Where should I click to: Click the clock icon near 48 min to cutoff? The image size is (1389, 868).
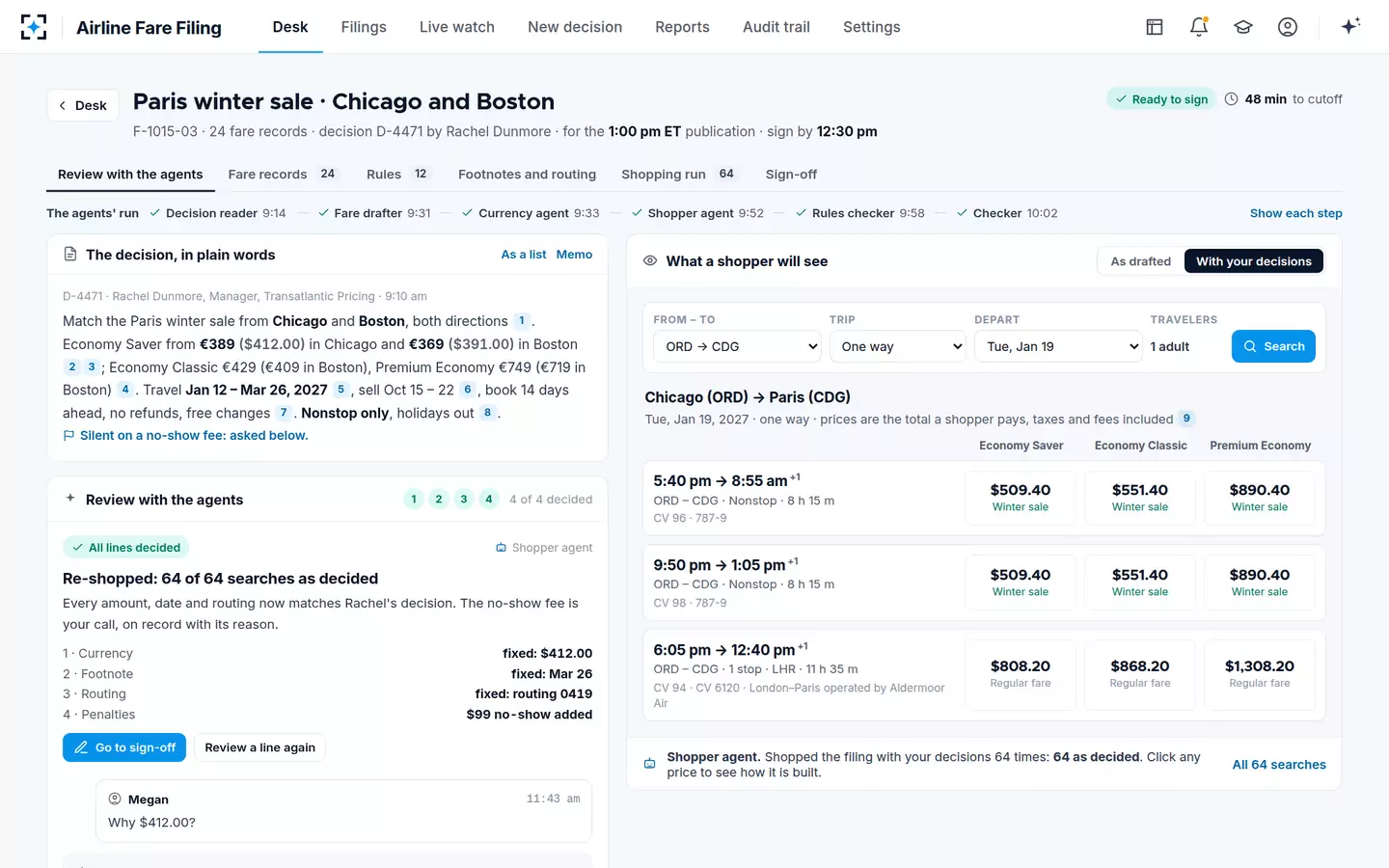(1231, 98)
